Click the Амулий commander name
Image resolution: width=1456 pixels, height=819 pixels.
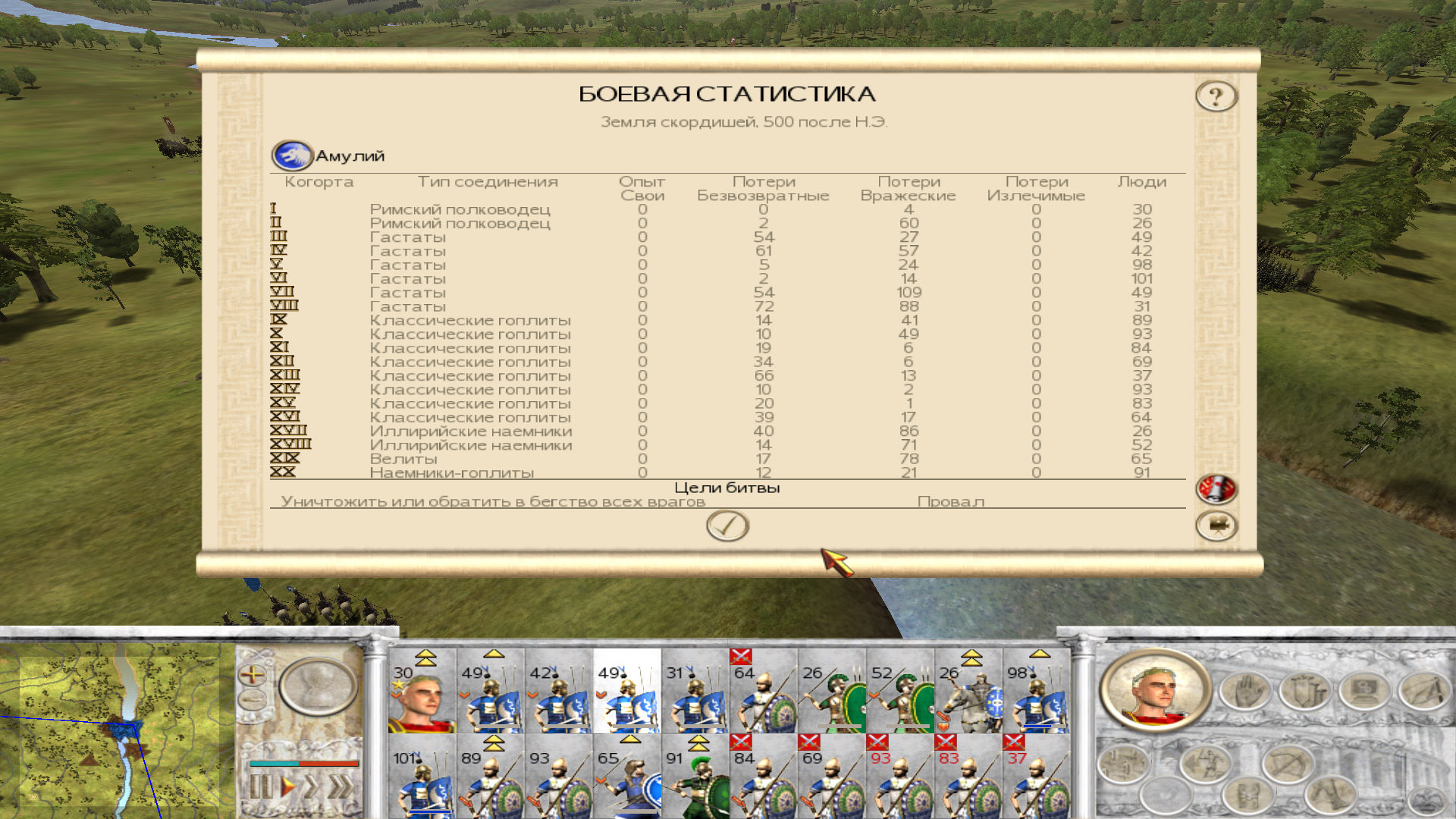pos(350,156)
